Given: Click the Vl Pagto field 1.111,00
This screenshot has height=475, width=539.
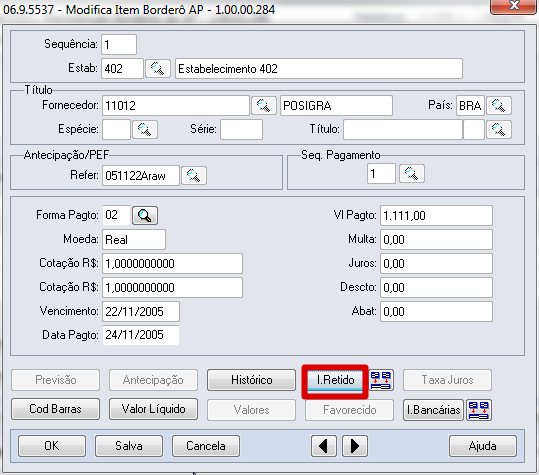Looking at the screenshot, I should (436, 216).
